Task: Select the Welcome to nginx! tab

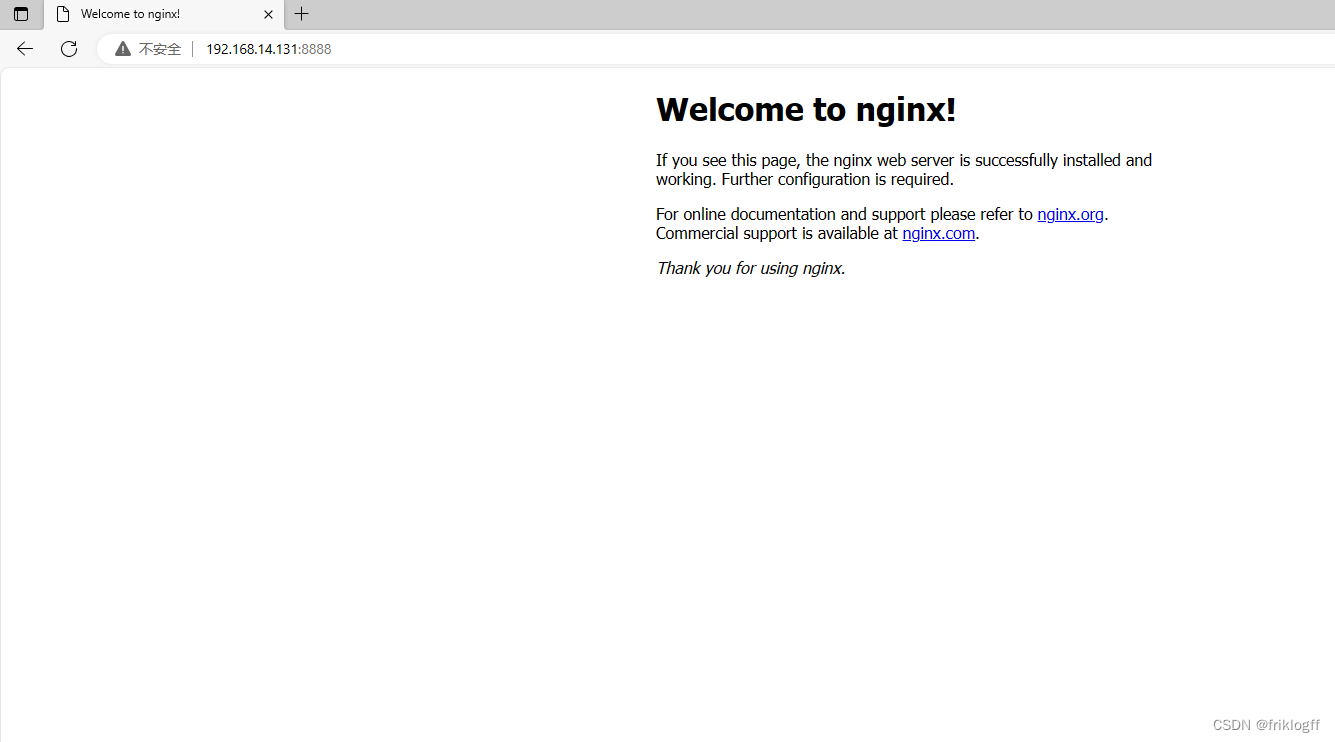Action: pyautogui.click(x=164, y=15)
